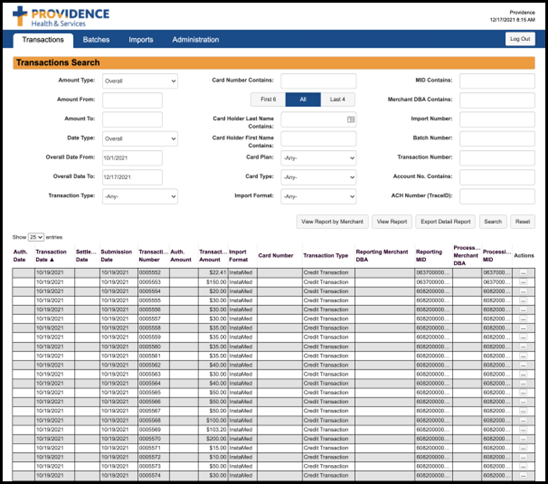This screenshot has width=548, height=484.
Task: Select the Last 4 card number option
Action: click(x=338, y=100)
